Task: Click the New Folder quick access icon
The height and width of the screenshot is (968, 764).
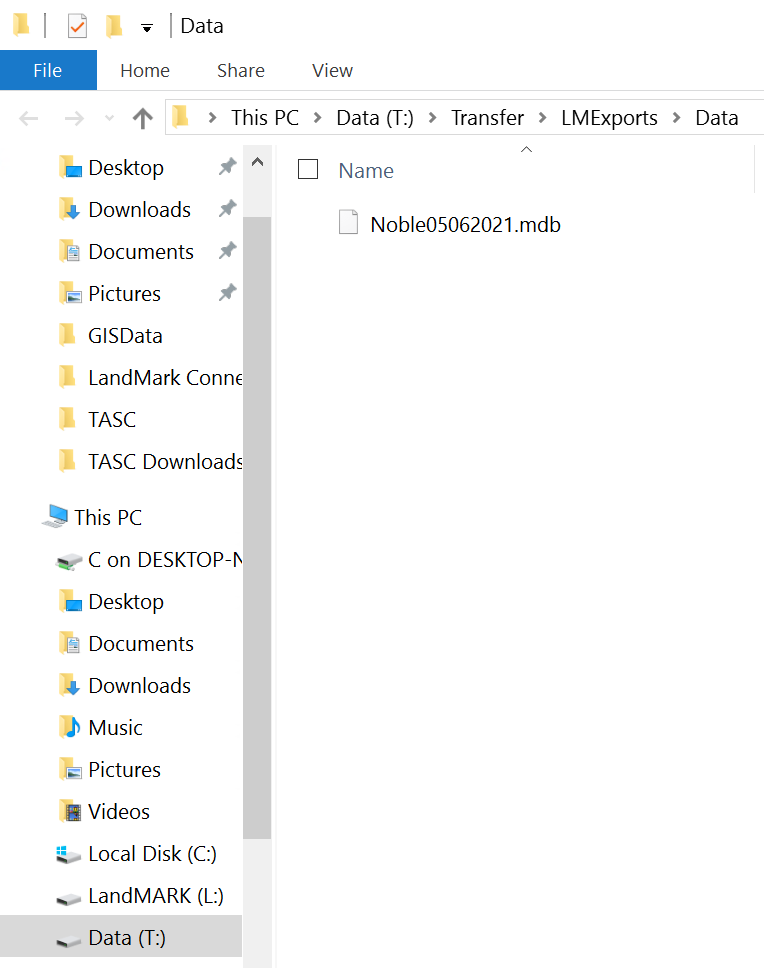Action: pyautogui.click(x=114, y=26)
